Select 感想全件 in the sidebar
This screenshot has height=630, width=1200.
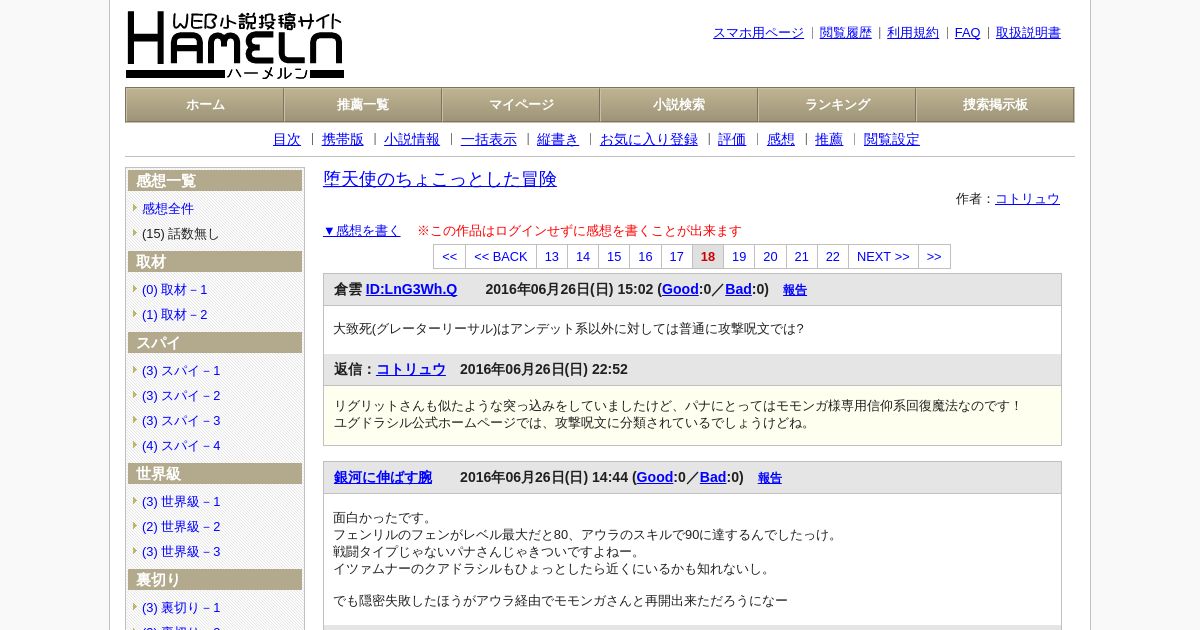tap(168, 209)
